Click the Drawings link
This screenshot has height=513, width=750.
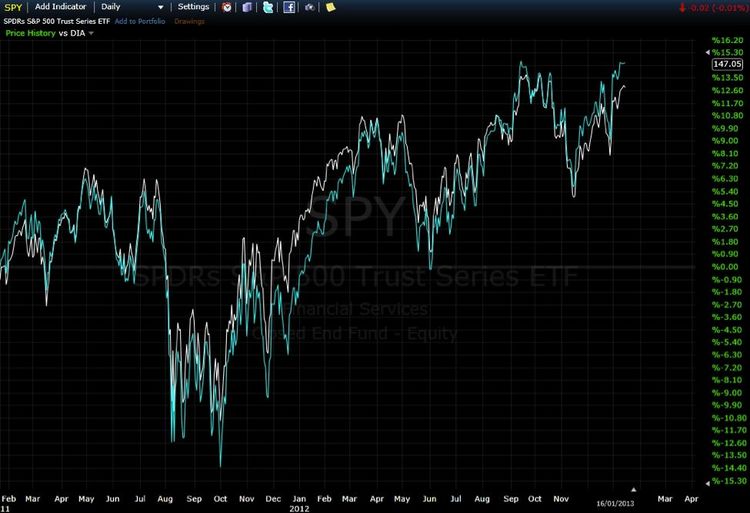tap(190, 20)
